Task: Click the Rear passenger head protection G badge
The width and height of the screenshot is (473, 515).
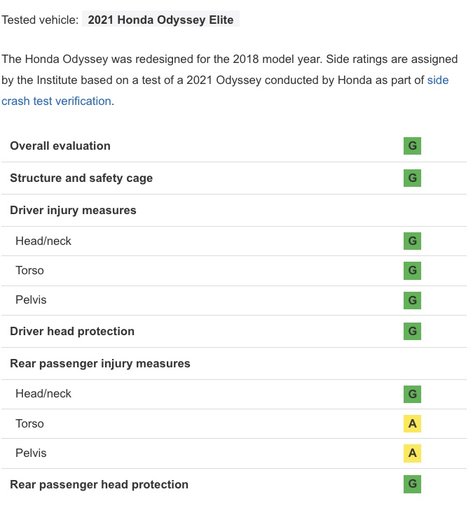Action: pyautogui.click(x=412, y=484)
